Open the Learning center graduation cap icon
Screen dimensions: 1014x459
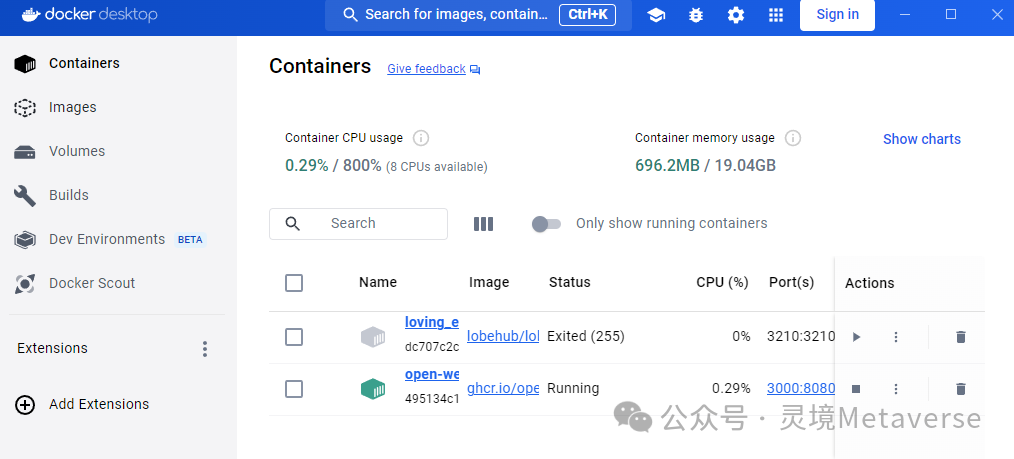tap(656, 15)
